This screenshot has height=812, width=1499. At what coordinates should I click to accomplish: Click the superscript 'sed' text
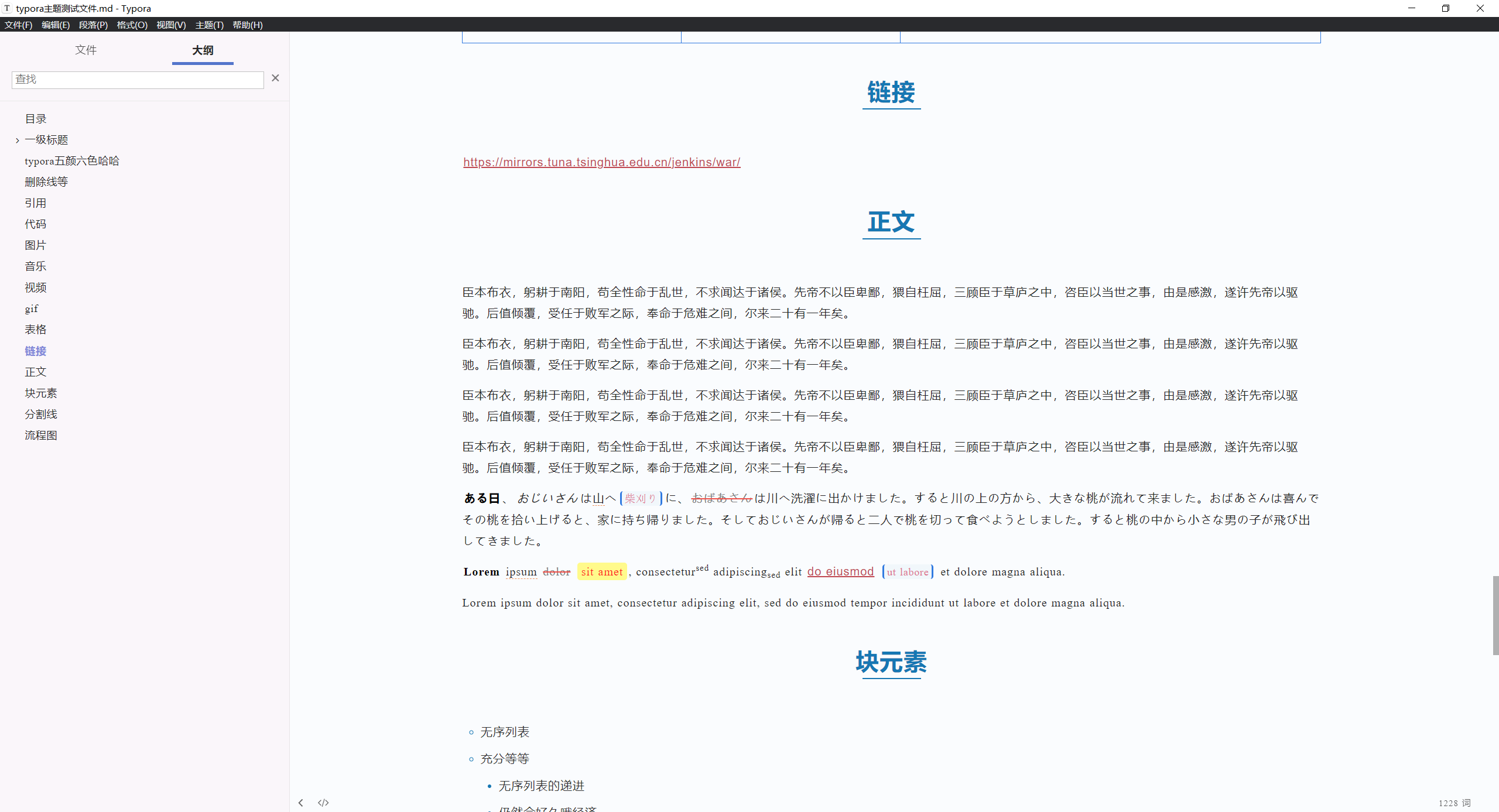tap(702, 568)
